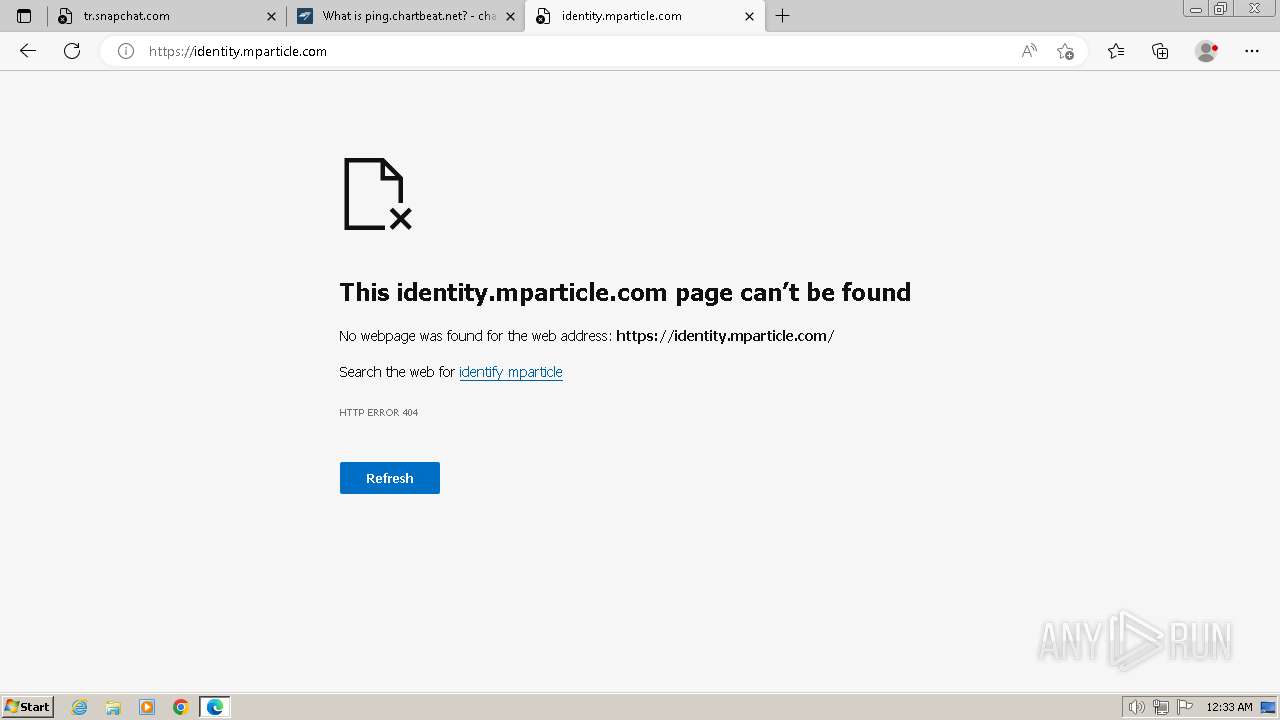
Task: Minimize the Edge browser window
Action: point(1196,9)
